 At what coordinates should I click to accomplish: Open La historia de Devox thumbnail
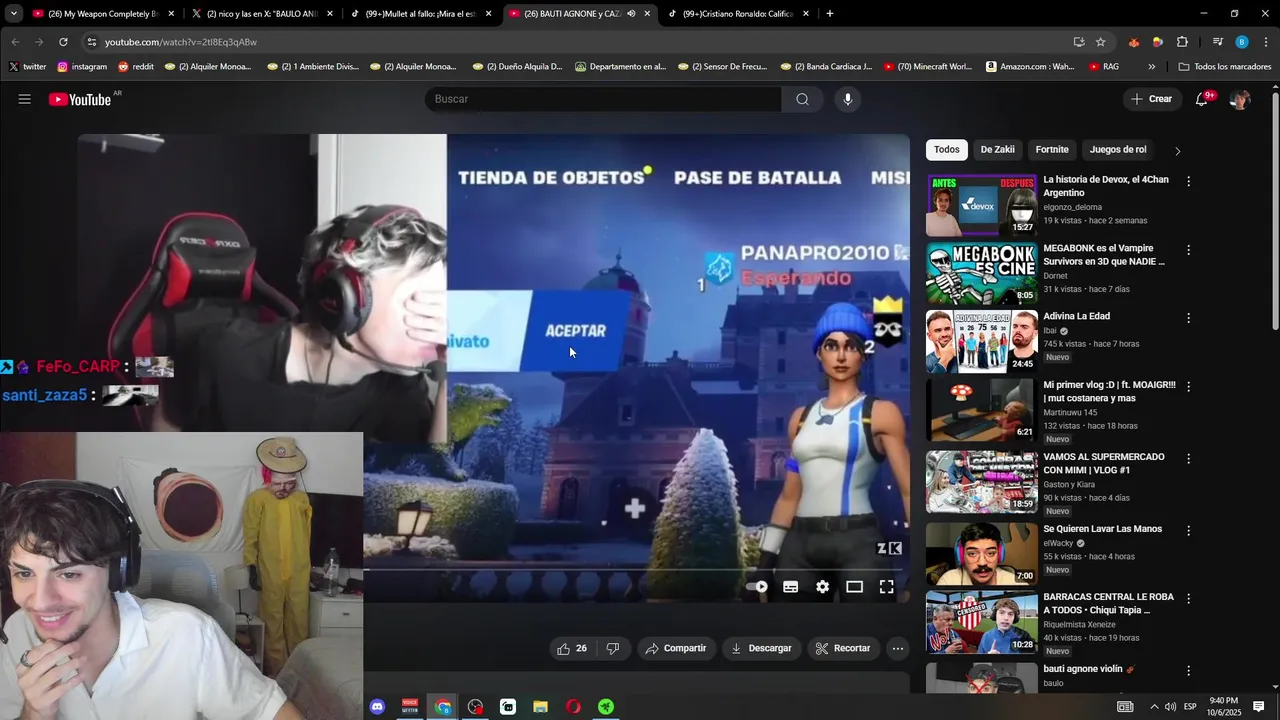pyautogui.click(x=981, y=205)
